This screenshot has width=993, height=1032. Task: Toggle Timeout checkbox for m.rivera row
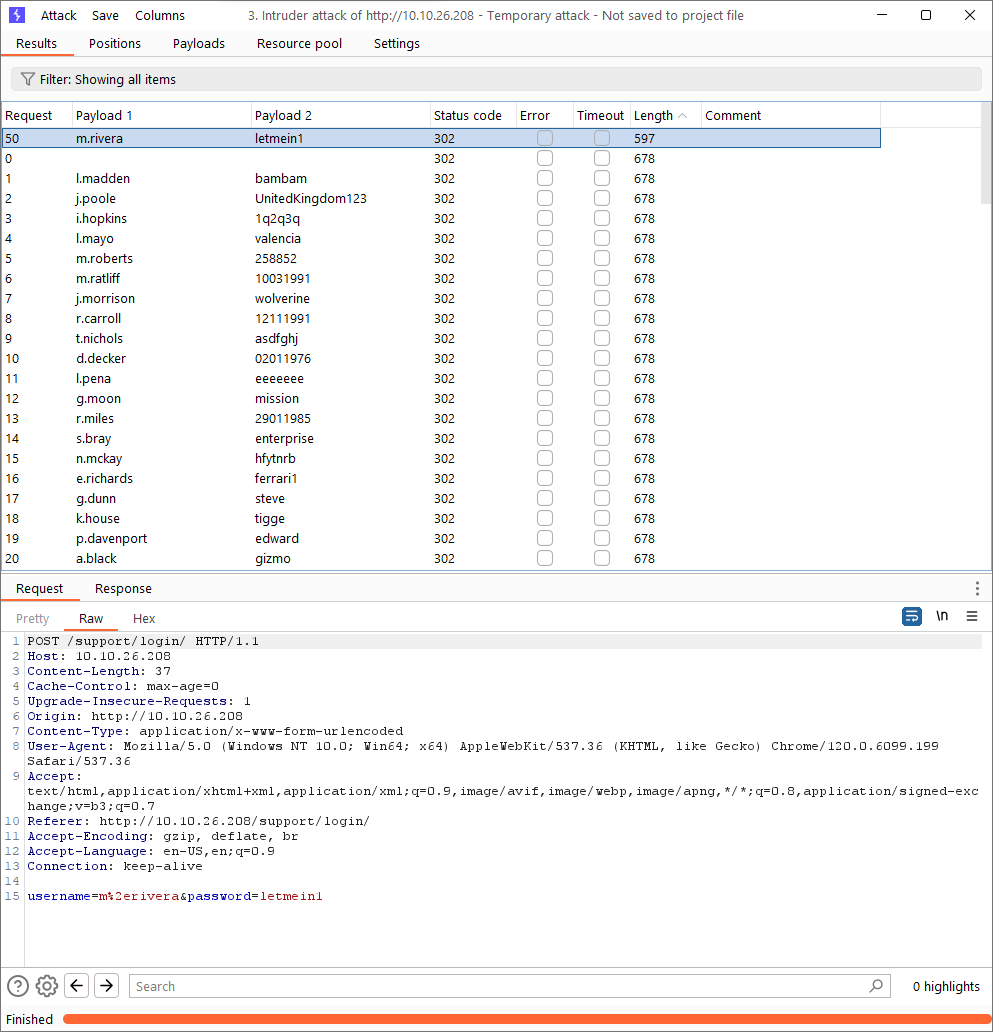[x=601, y=138]
